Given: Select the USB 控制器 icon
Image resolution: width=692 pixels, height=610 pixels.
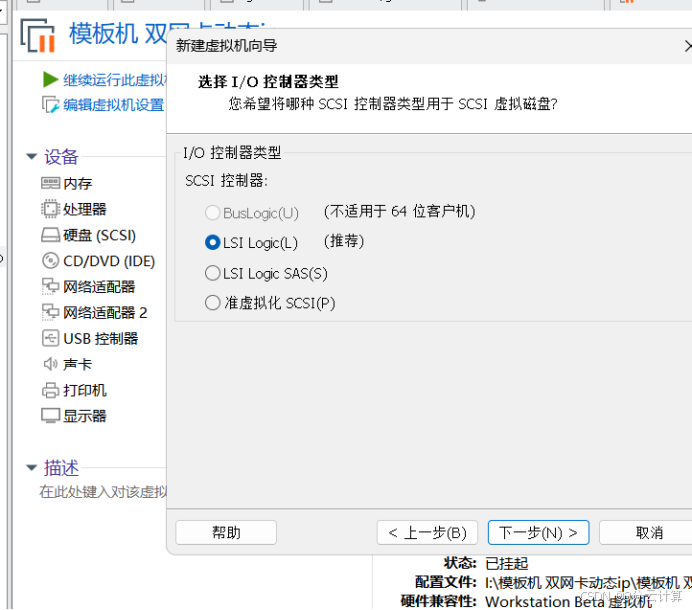Looking at the screenshot, I should point(50,339).
